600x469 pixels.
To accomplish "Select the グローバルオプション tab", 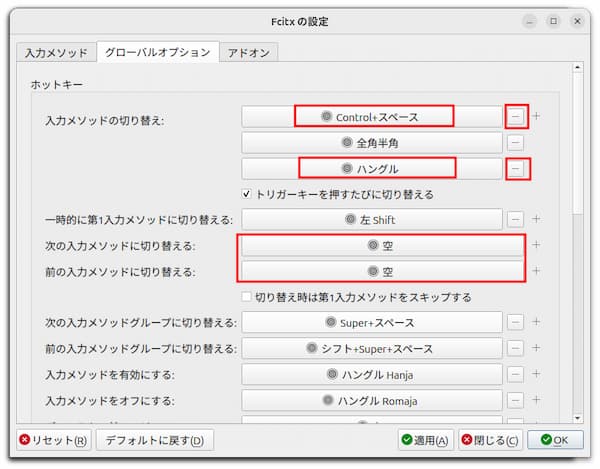I will [158, 52].
